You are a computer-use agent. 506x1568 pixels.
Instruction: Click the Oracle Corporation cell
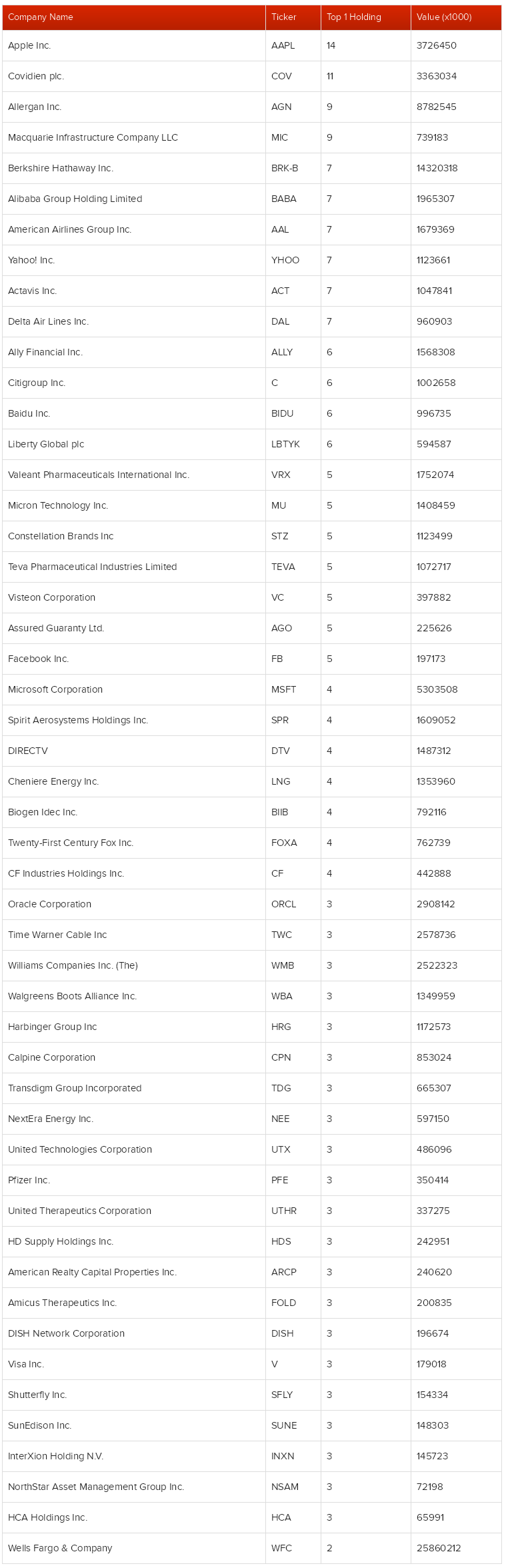click(133, 904)
